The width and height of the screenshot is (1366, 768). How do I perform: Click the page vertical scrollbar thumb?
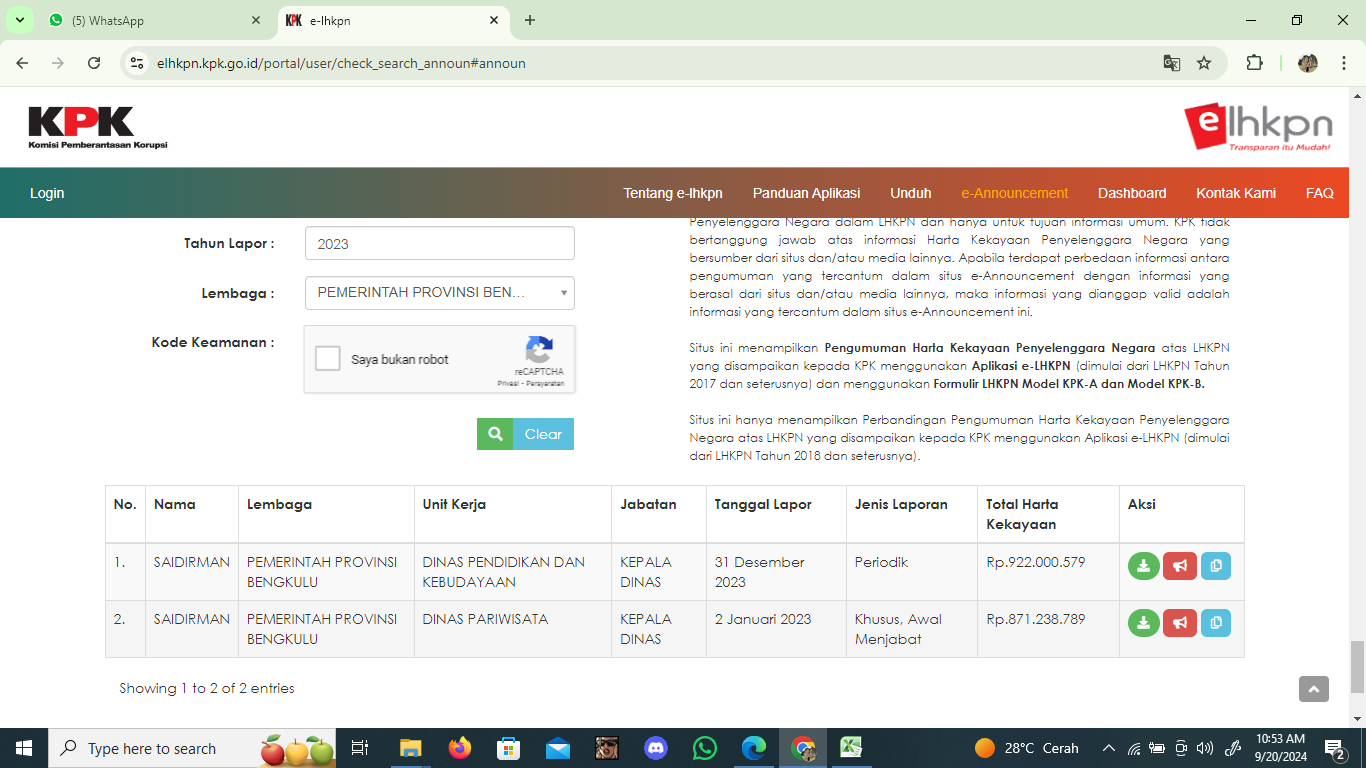tap(1357, 667)
